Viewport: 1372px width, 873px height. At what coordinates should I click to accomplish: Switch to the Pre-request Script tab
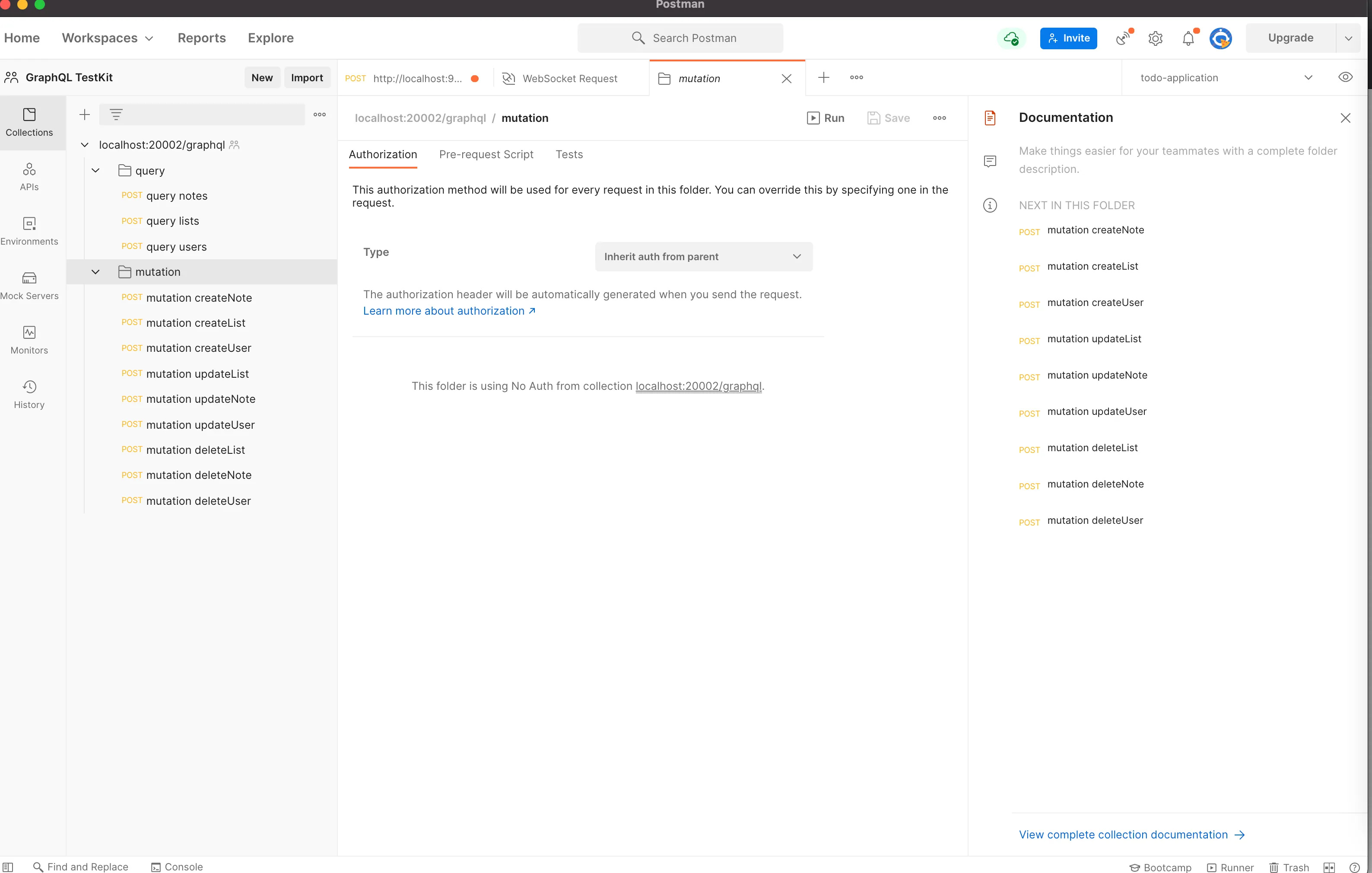tap(486, 154)
